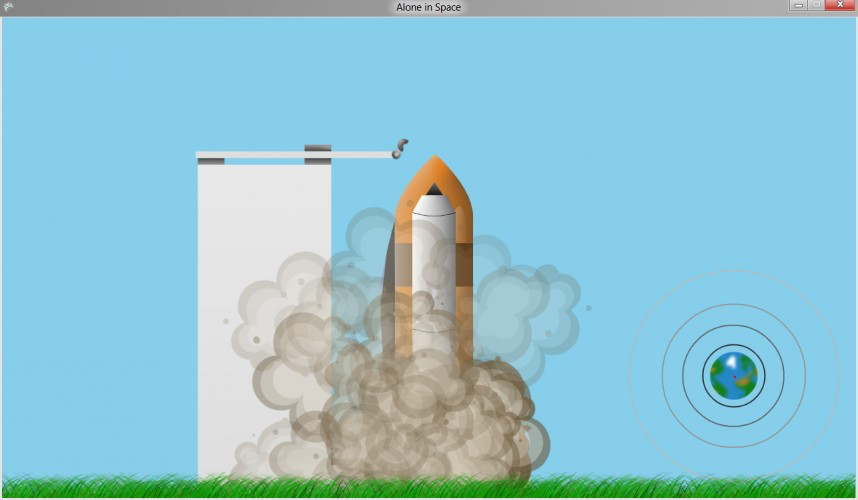
Task: Close the Alone in Space window
Action: pyautogui.click(x=840, y=5)
